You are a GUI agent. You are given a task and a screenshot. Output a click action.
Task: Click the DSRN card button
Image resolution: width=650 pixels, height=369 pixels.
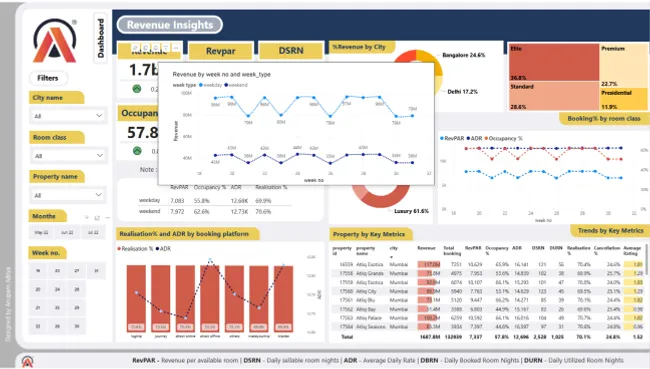(291, 51)
